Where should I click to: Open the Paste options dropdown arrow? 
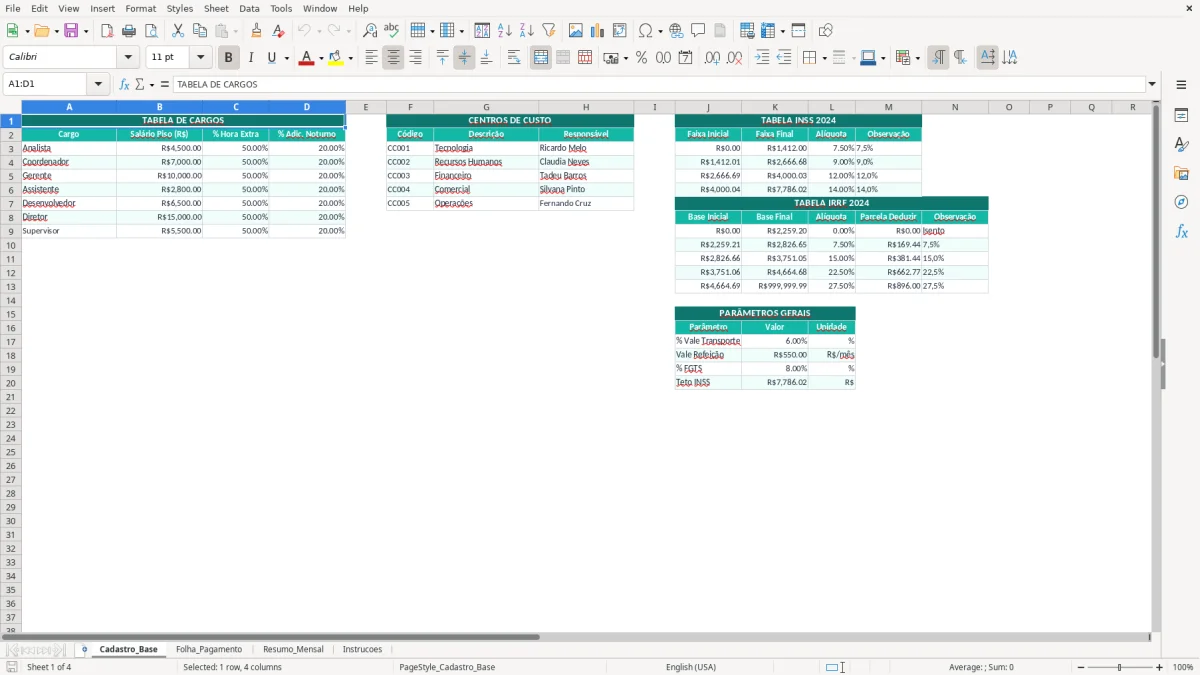(x=235, y=31)
